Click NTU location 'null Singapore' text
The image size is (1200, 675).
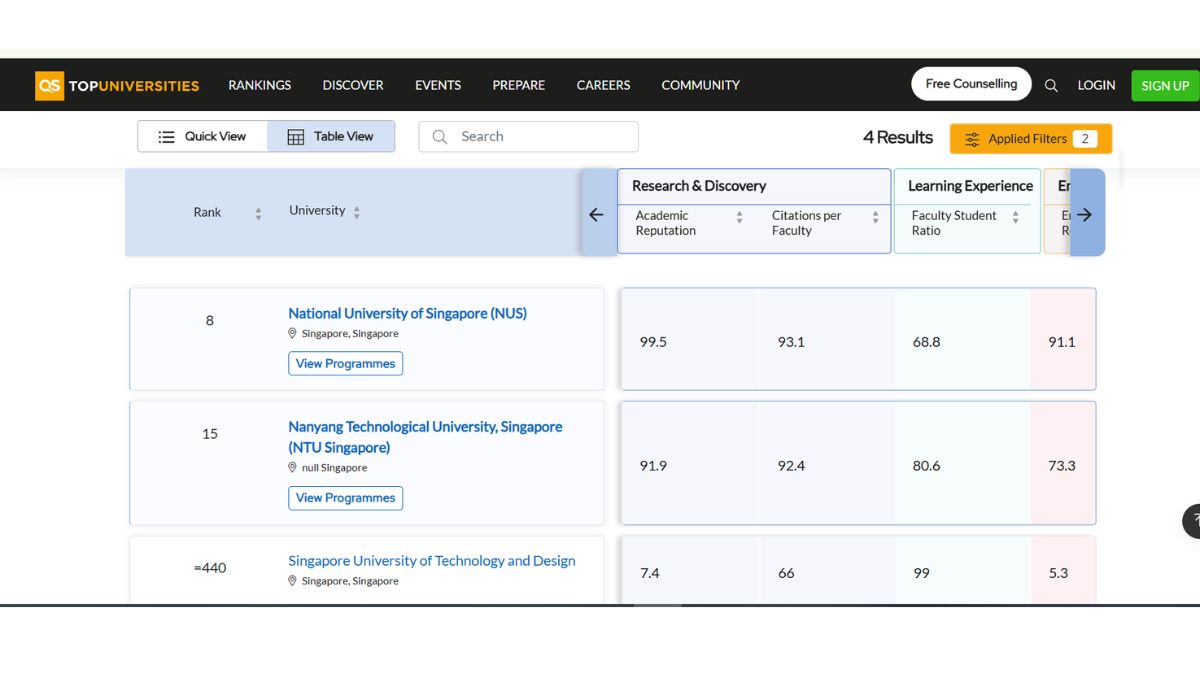coord(334,468)
